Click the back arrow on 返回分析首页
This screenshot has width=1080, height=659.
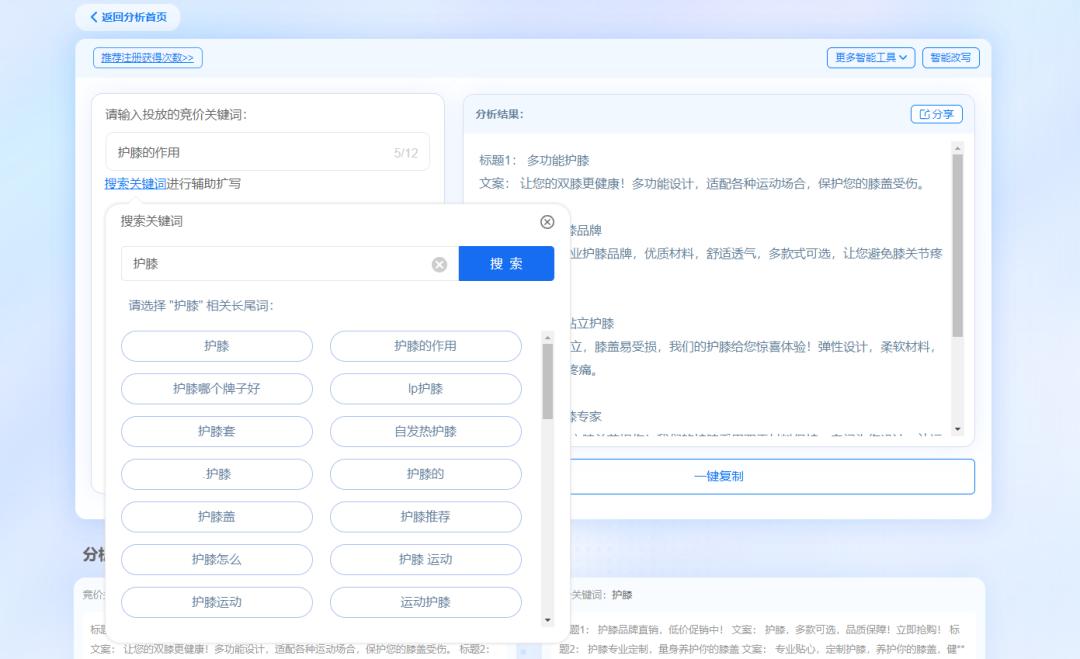click(95, 17)
